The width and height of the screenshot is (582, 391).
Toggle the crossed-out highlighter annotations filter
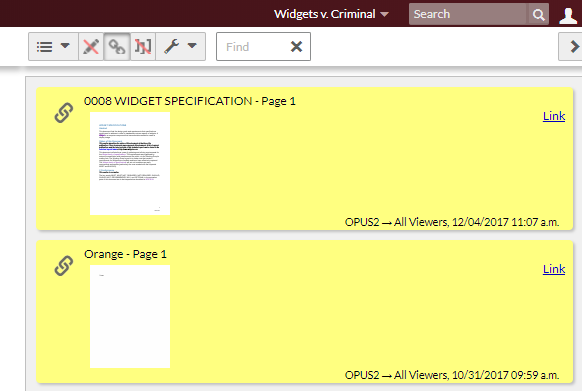coord(91,46)
